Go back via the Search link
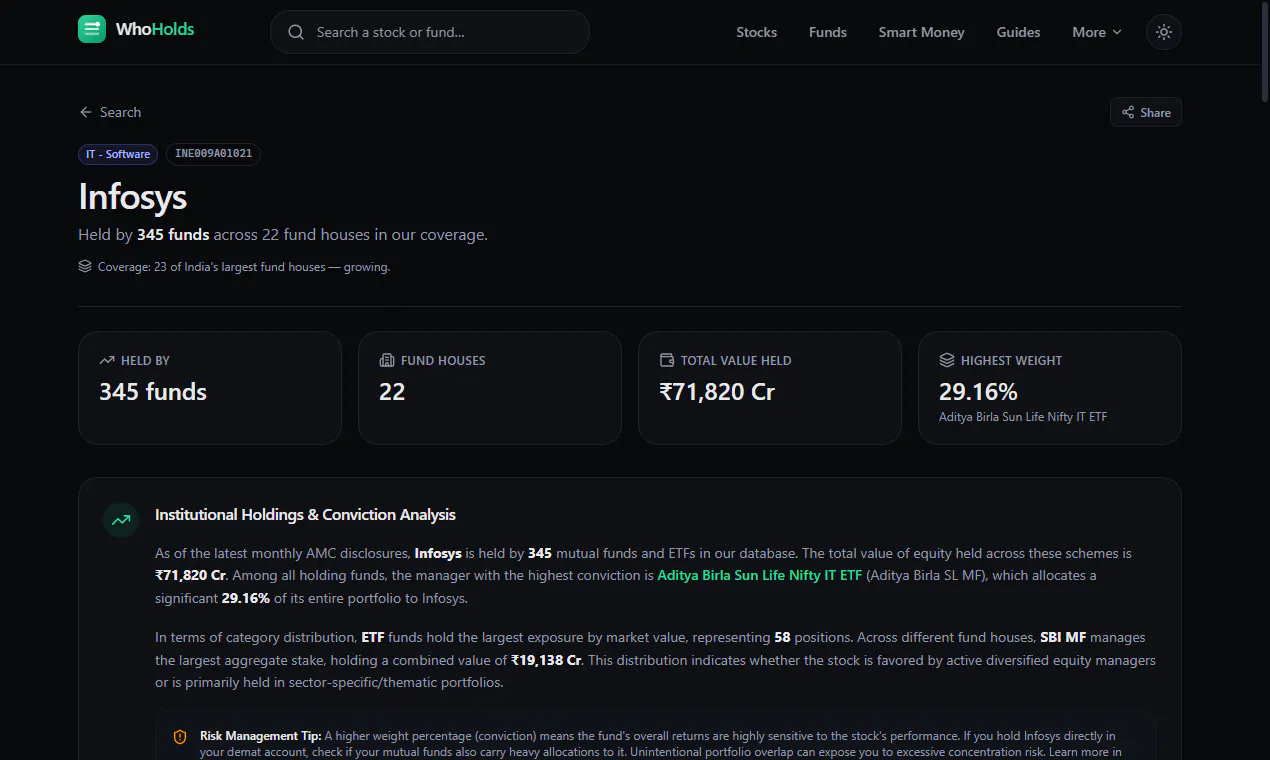Screen dimensions: 1270x760 point(110,112)
